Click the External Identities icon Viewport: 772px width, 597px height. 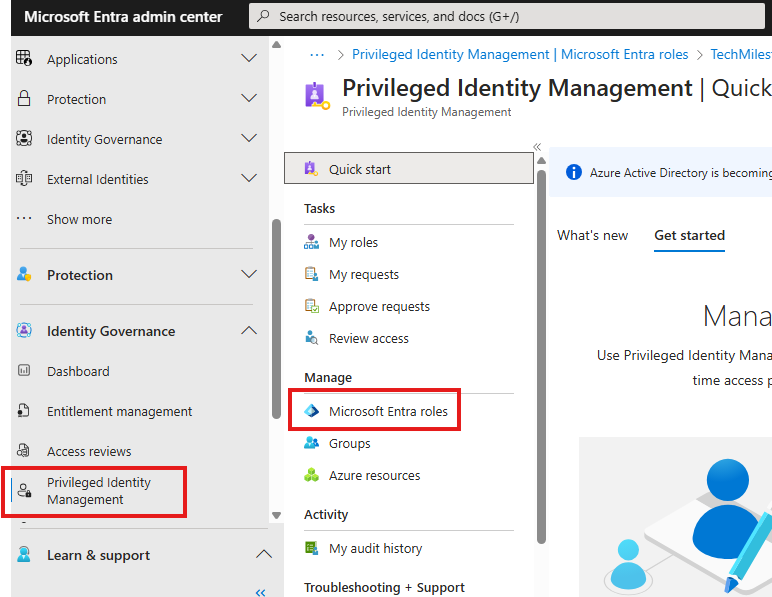click(x=24, y=178)
